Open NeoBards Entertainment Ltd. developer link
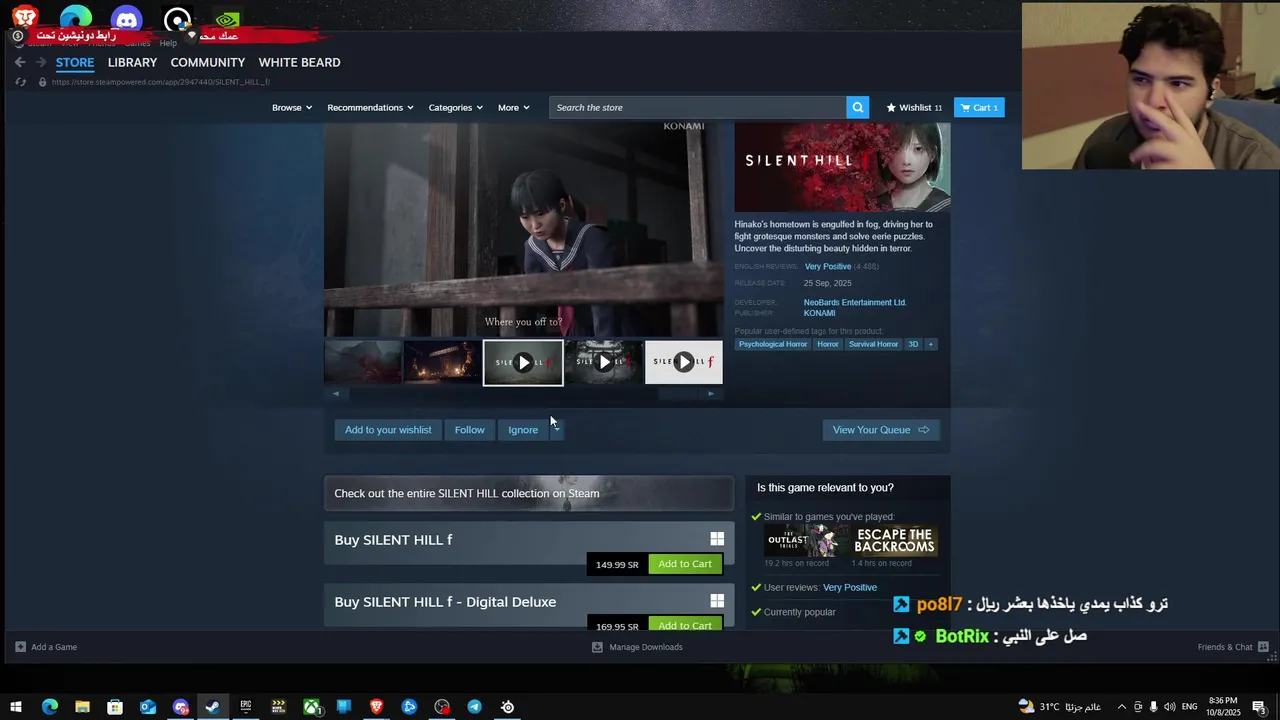 tap(855, 302)
